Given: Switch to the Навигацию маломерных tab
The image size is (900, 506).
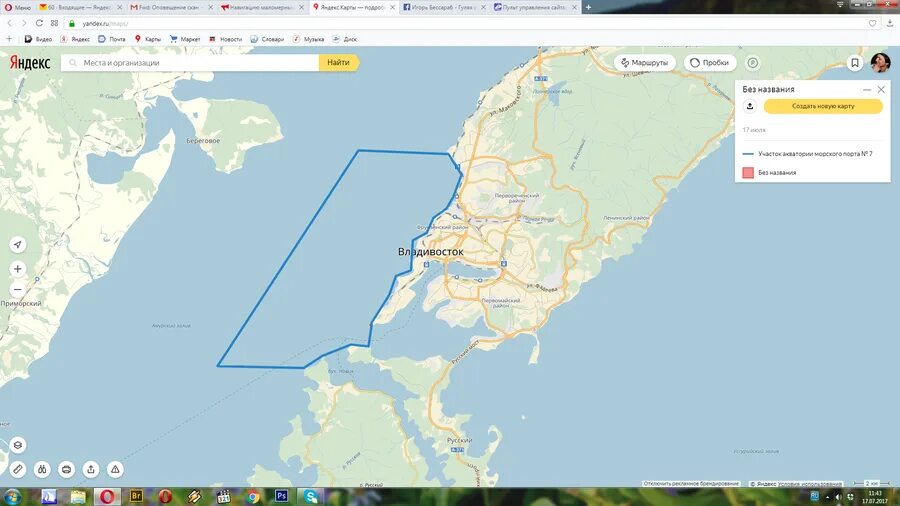Looking at the screenshot, I should tap(261, 7).
